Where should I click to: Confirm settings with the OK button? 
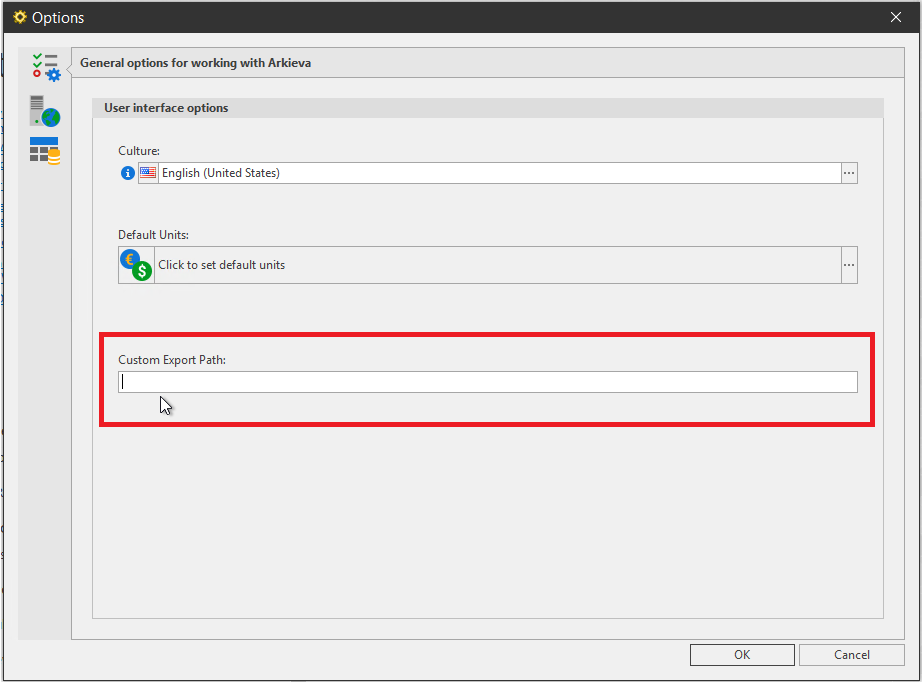tap(742, 655)
